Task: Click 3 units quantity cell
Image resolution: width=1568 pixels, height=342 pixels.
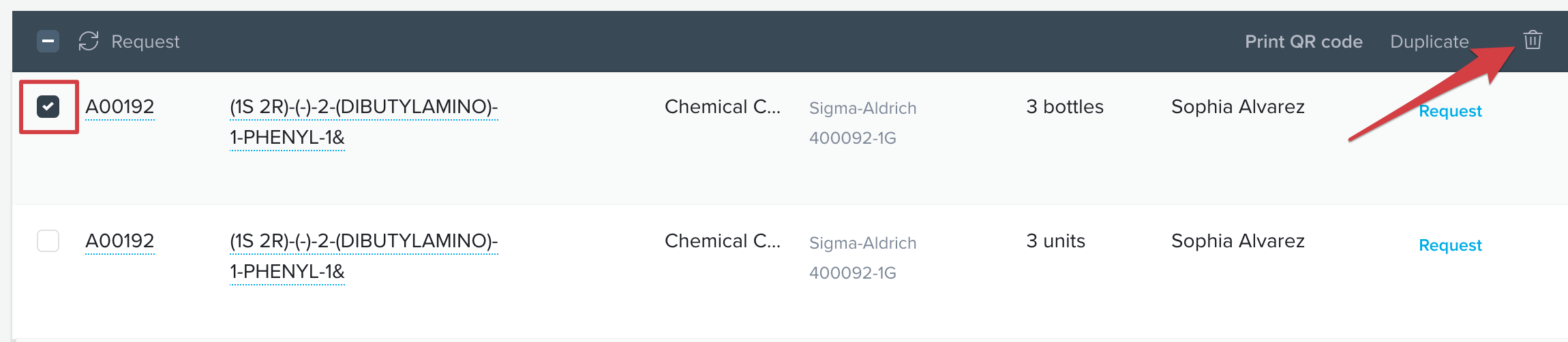Action: (x=1055, y=241)
